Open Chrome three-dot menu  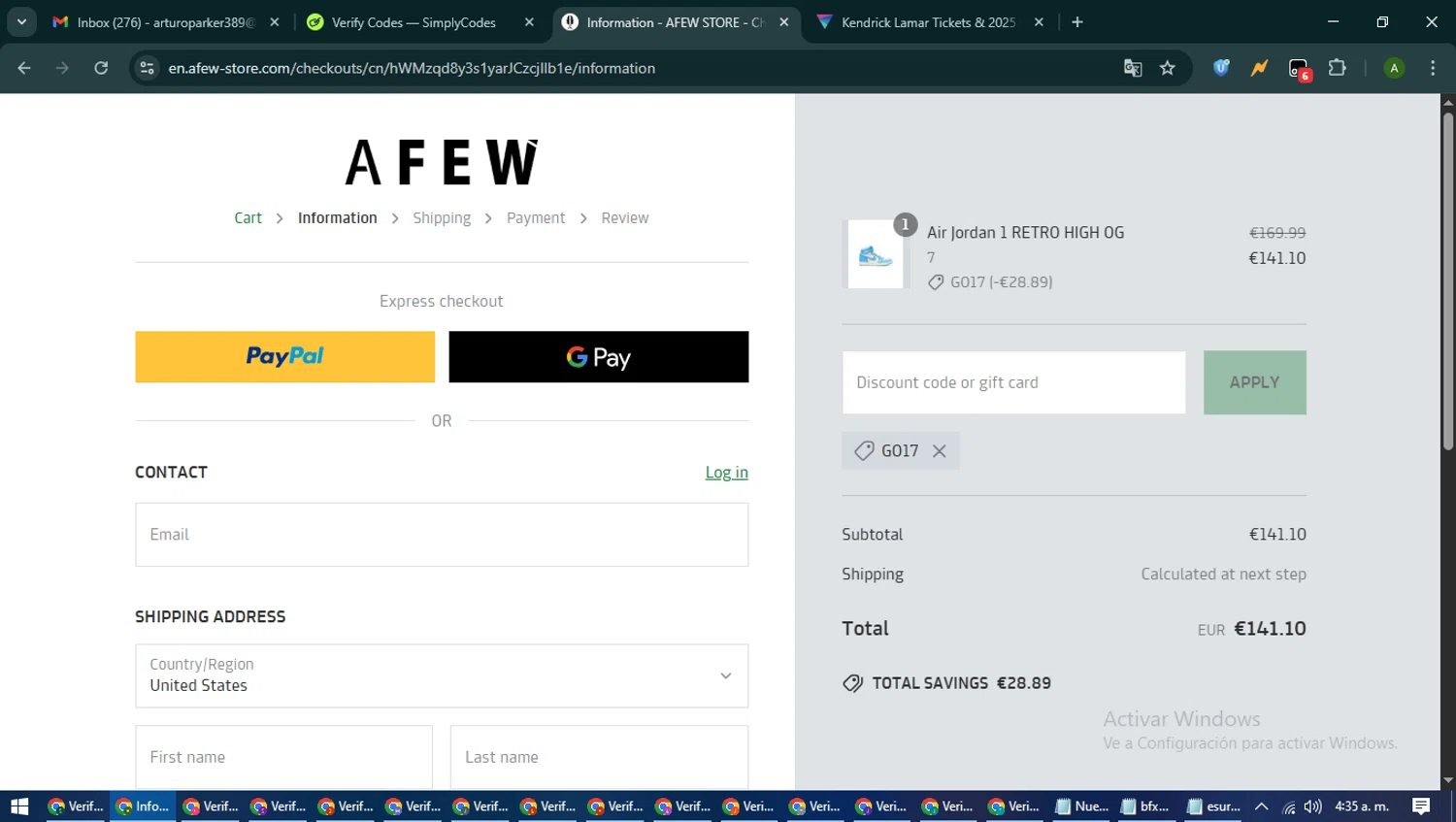coord(1433,68)
